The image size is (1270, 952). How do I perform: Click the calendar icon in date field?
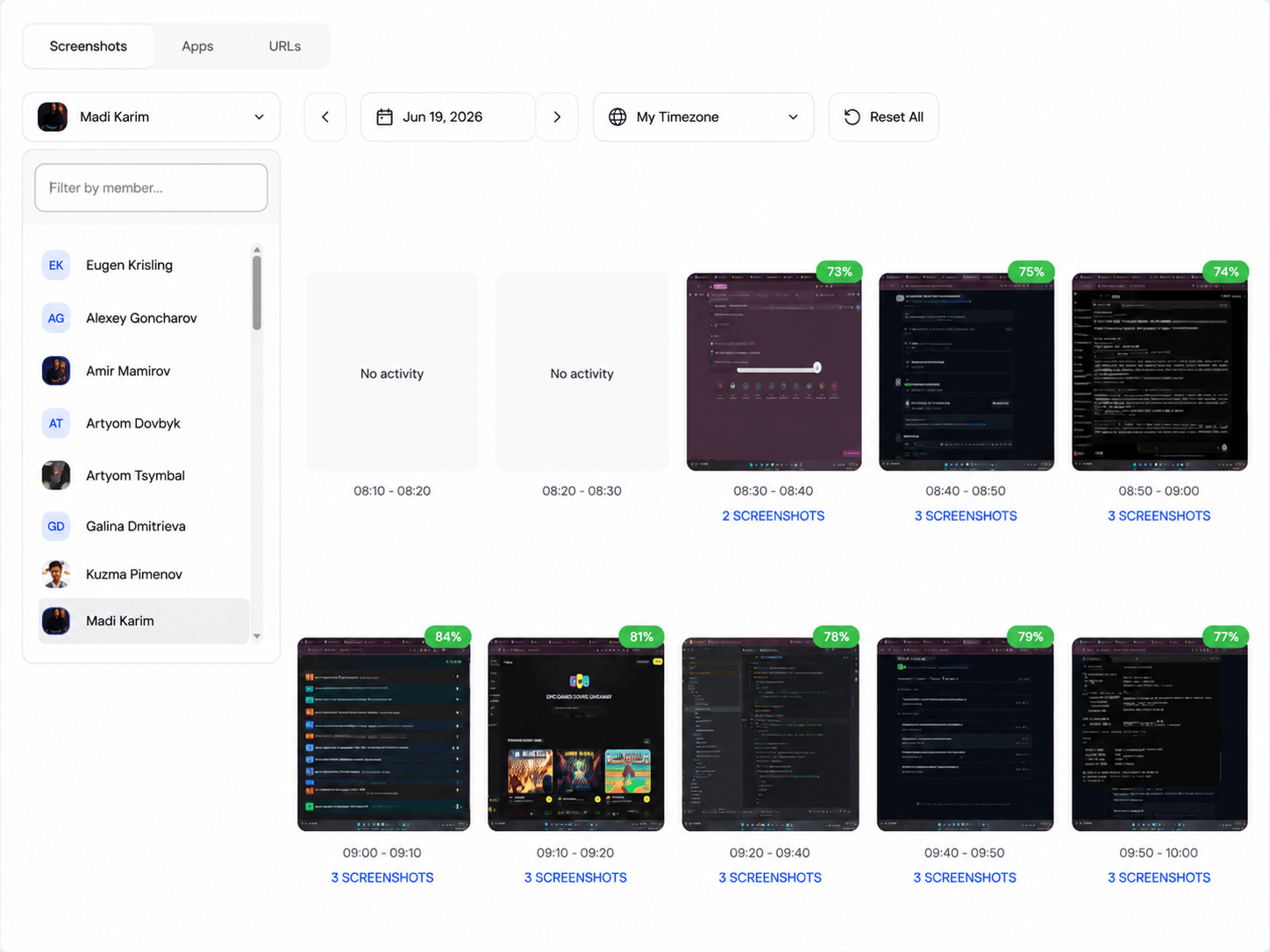[x=384, y=117]
